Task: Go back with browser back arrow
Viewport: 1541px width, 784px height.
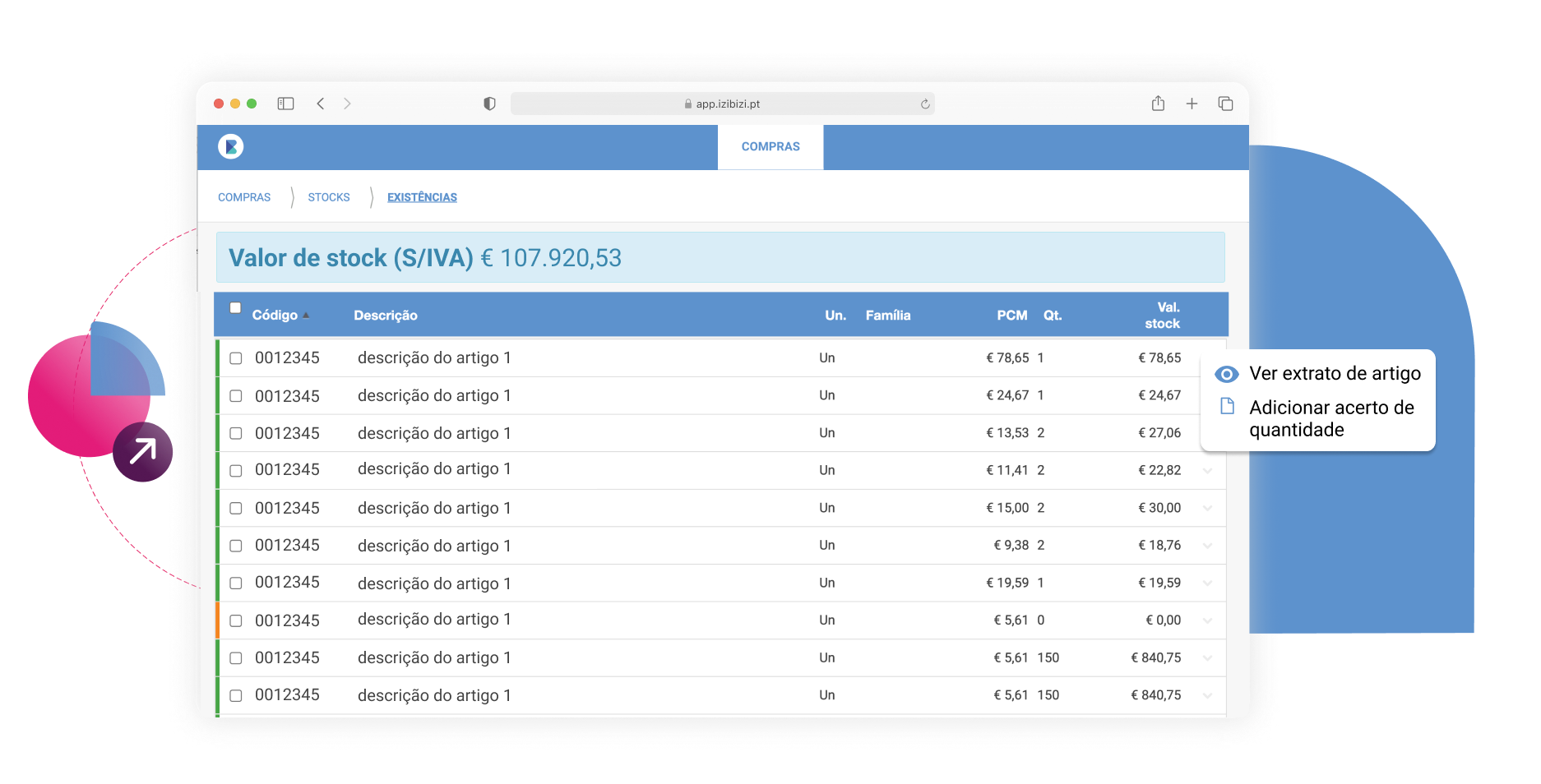Action: click(321, 104)
